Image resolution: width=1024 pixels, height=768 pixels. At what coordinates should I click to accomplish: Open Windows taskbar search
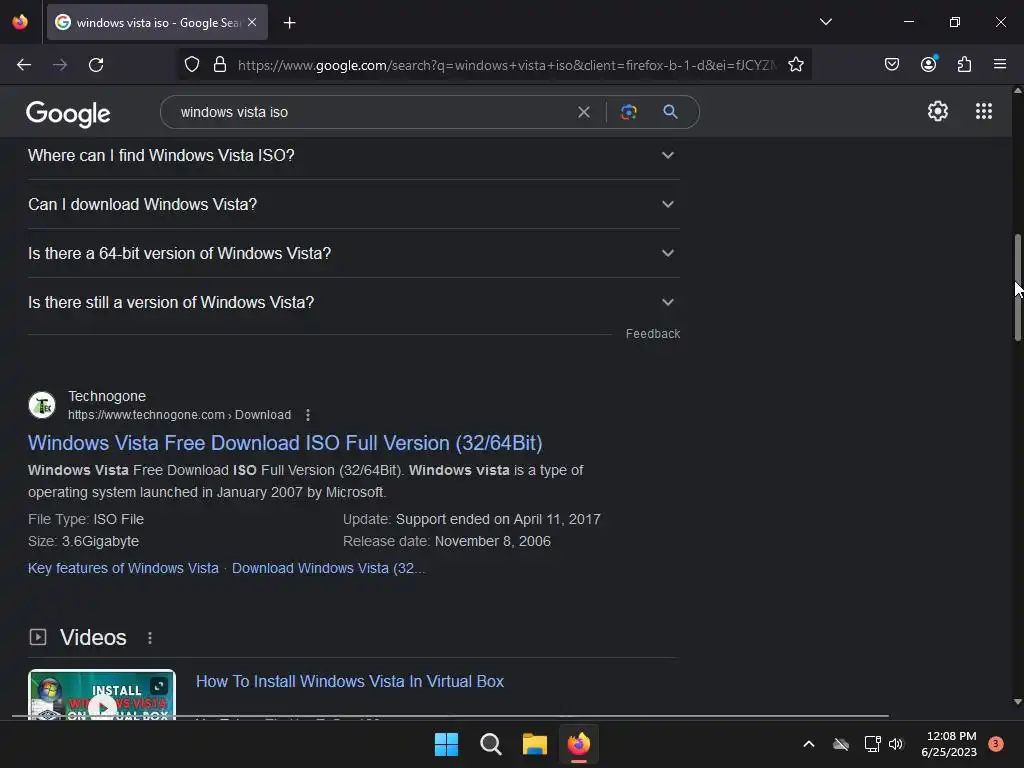click(490, 744)
